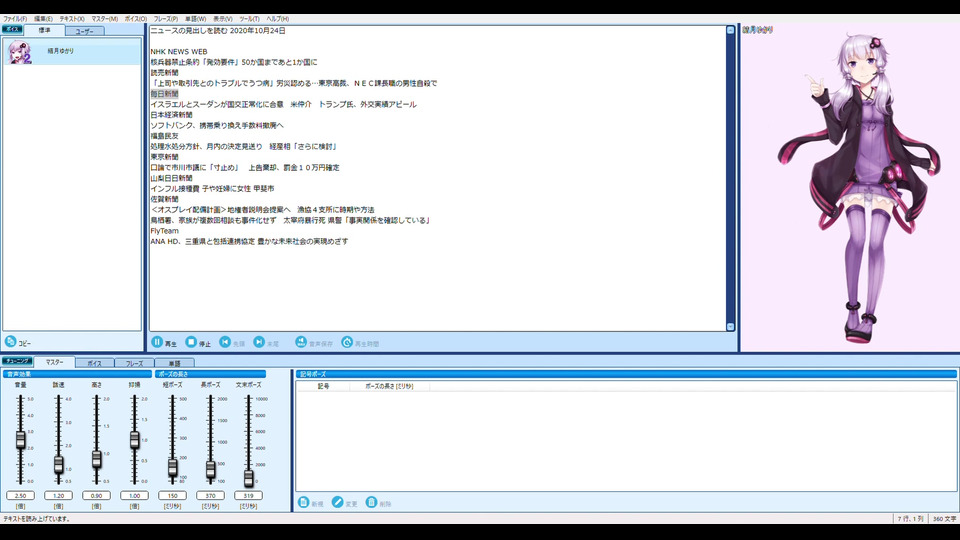This screenshot has height=540, width=960.
Task: Click the 高さ pitch slider handle
Action: (97, 459)
